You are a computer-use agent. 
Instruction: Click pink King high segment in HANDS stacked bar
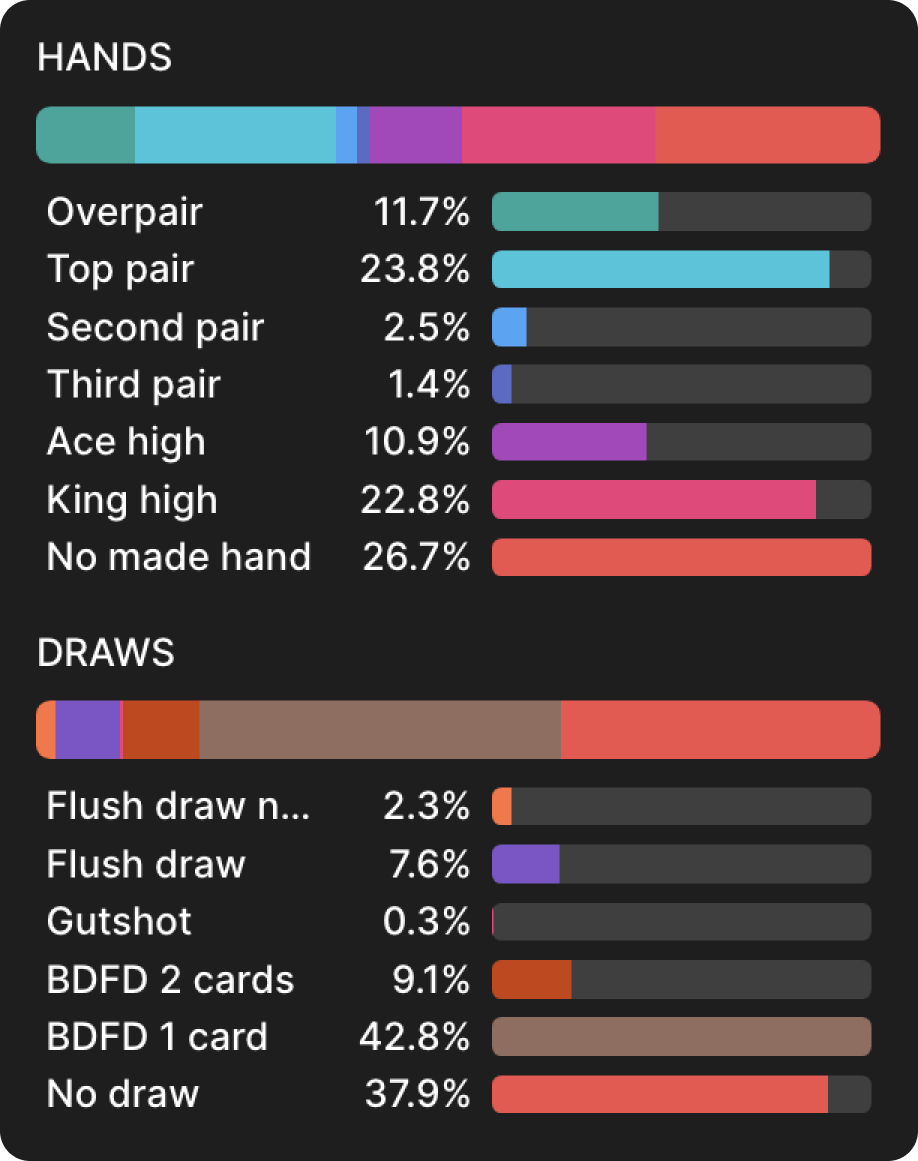tap(558, 135)
